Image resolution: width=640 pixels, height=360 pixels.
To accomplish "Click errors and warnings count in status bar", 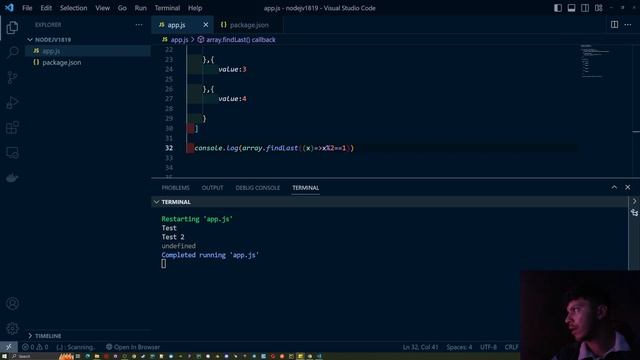I will pyautogui.click(x=35, y=347).
